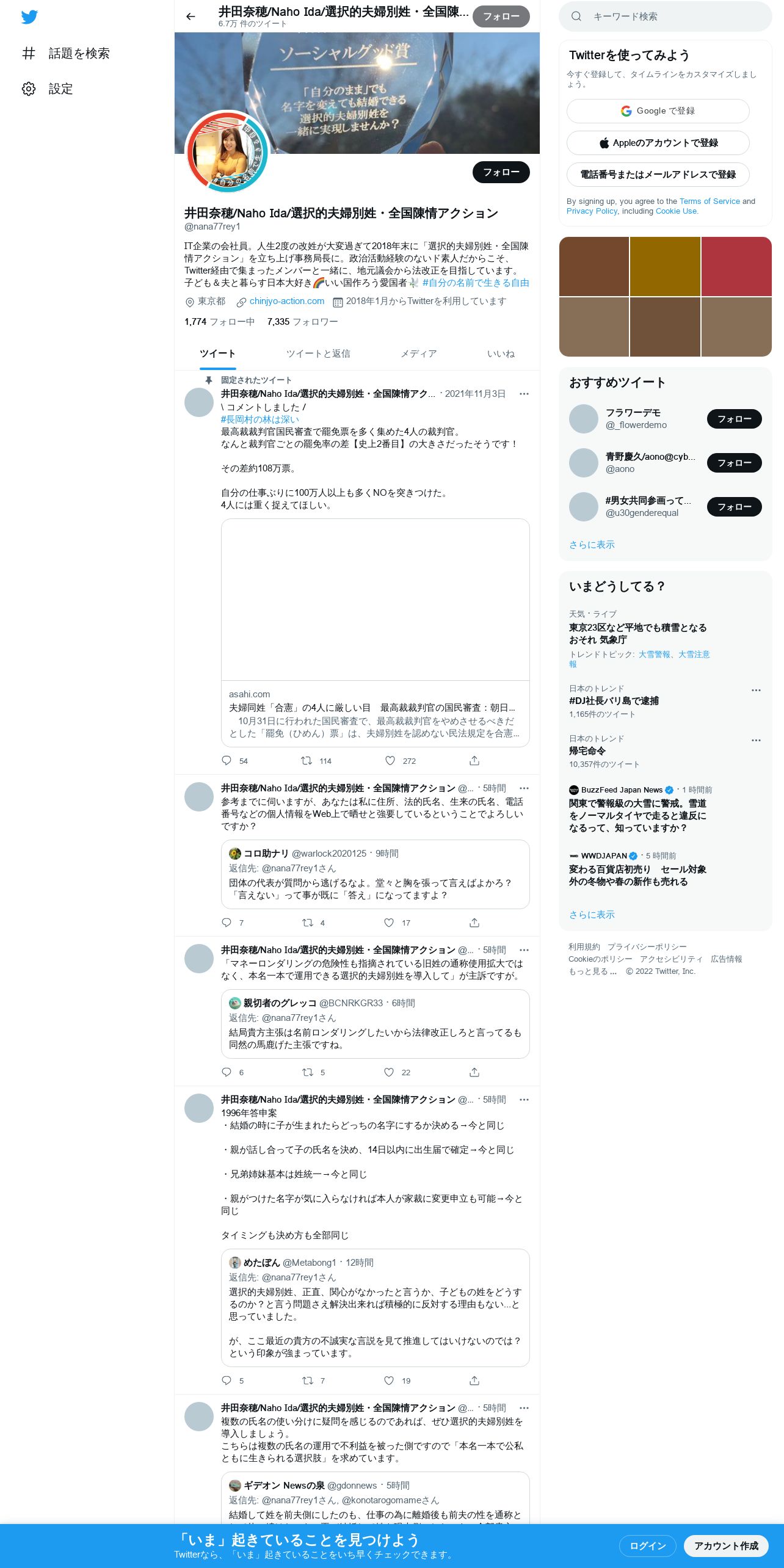This screenshot has width=784, height=1568.
Task: Click the gray フォロー button in header bar
Action: click(501, 16)
